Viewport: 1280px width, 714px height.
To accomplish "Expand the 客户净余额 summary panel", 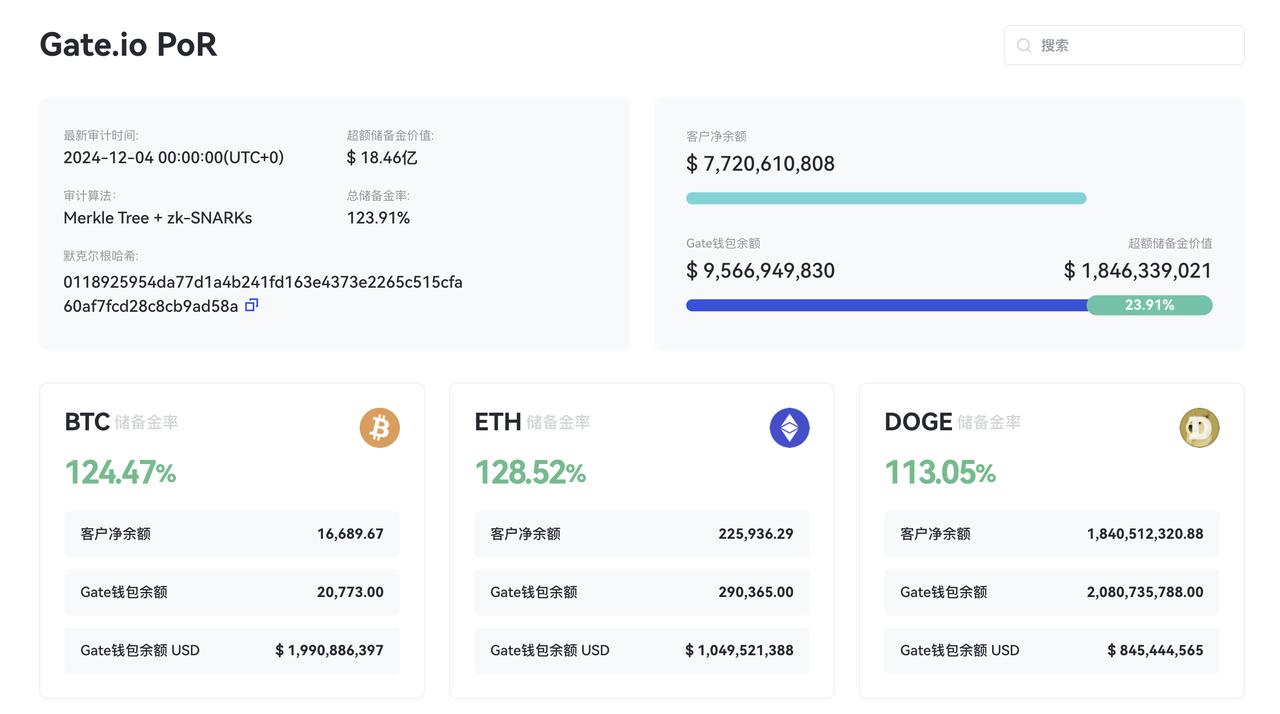I will tap(948, 224).
